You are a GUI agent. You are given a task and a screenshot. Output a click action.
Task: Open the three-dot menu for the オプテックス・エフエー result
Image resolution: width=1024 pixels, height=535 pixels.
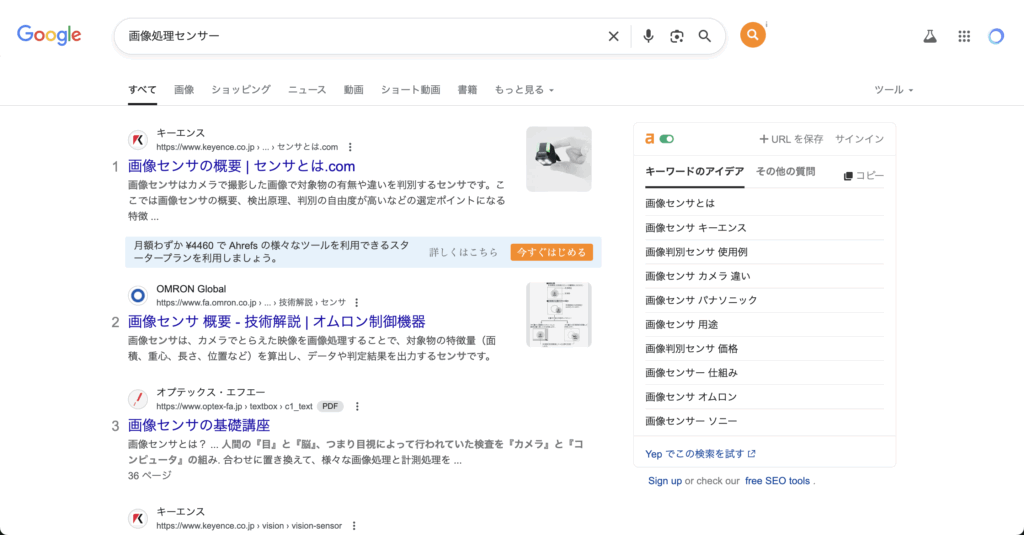click(357, 406)
